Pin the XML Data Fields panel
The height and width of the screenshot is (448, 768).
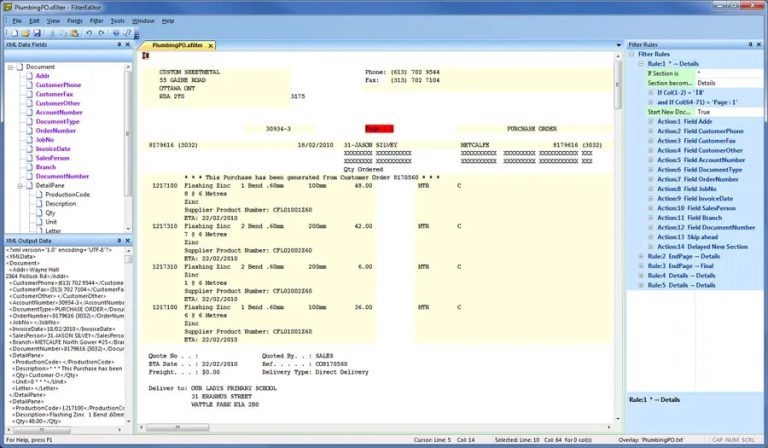click(119, 45)
